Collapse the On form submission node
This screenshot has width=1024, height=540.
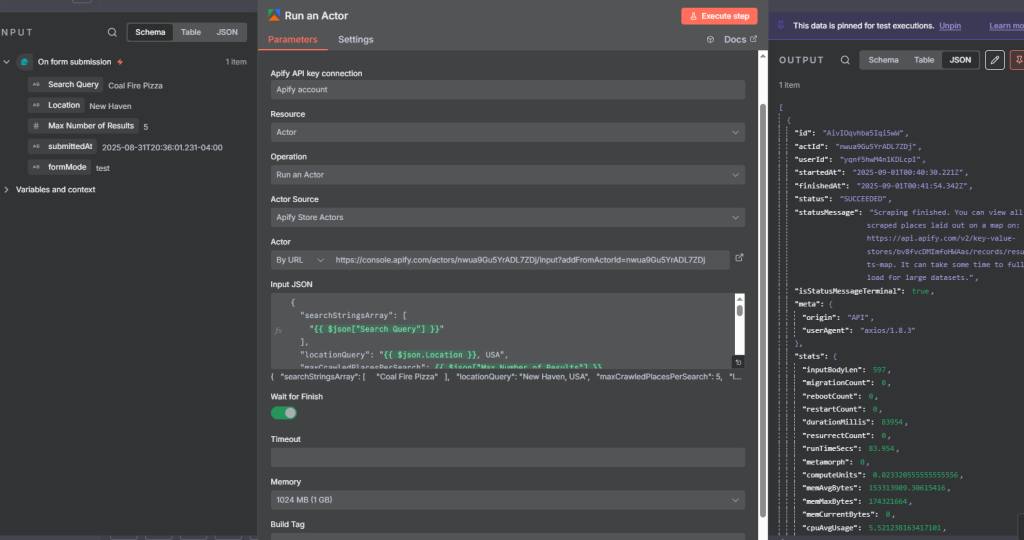point(7,62)
